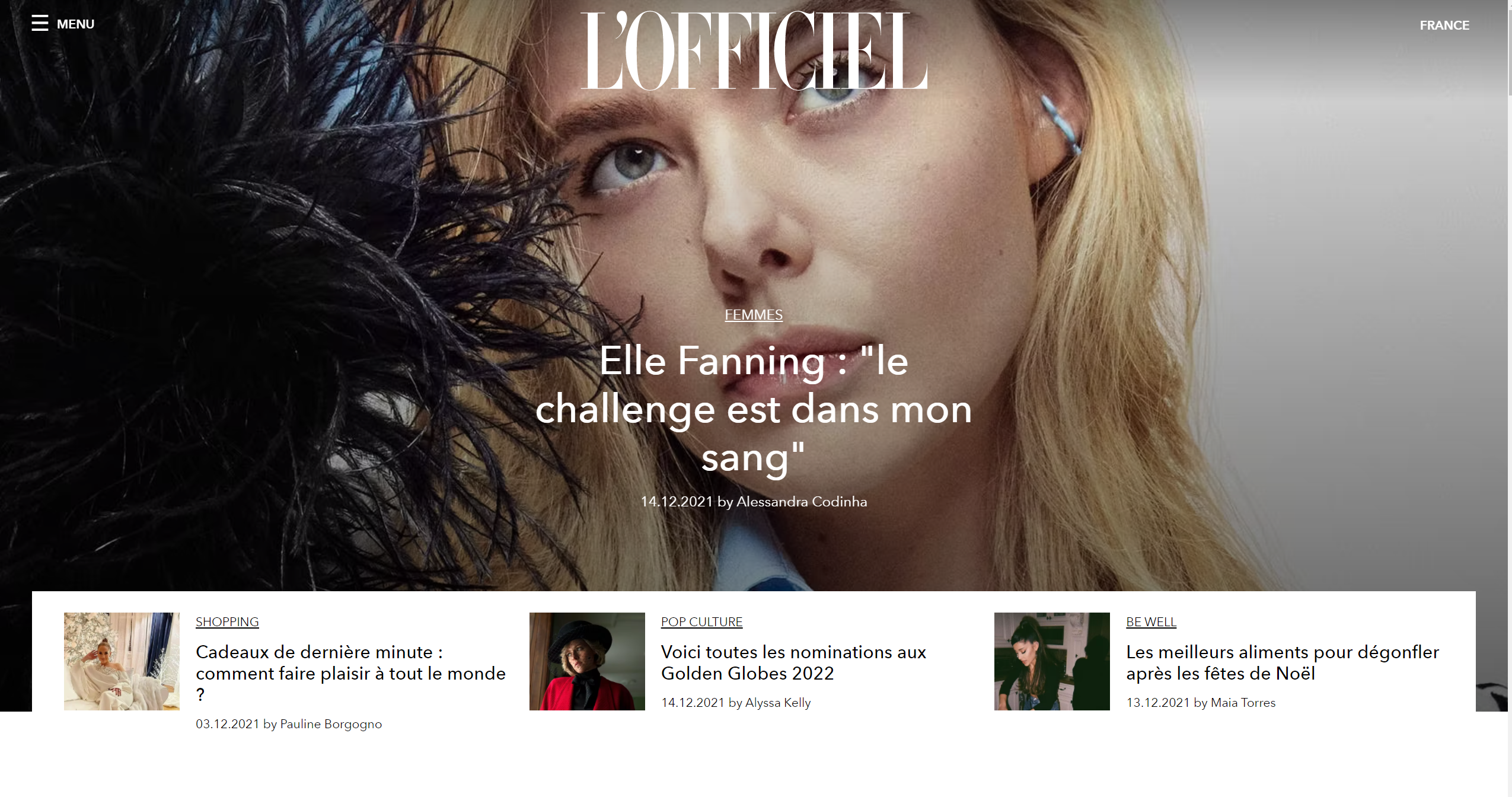Viewport: 1512px width, 797px height.
Task: Open the Golden Globes 2022 nominations article
Action: coord(793,662)
